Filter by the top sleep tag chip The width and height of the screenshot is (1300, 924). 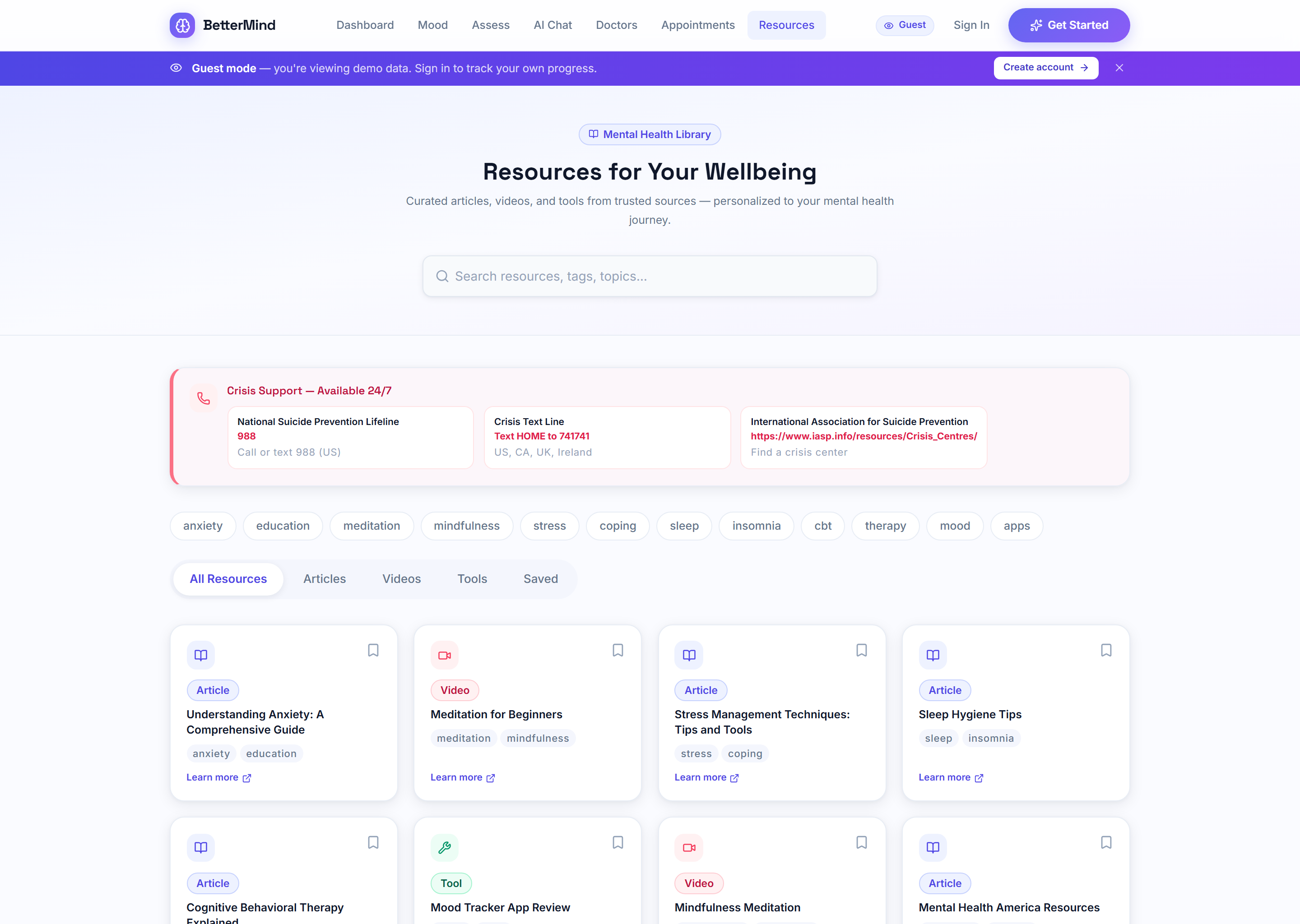(x=684, y=526)
